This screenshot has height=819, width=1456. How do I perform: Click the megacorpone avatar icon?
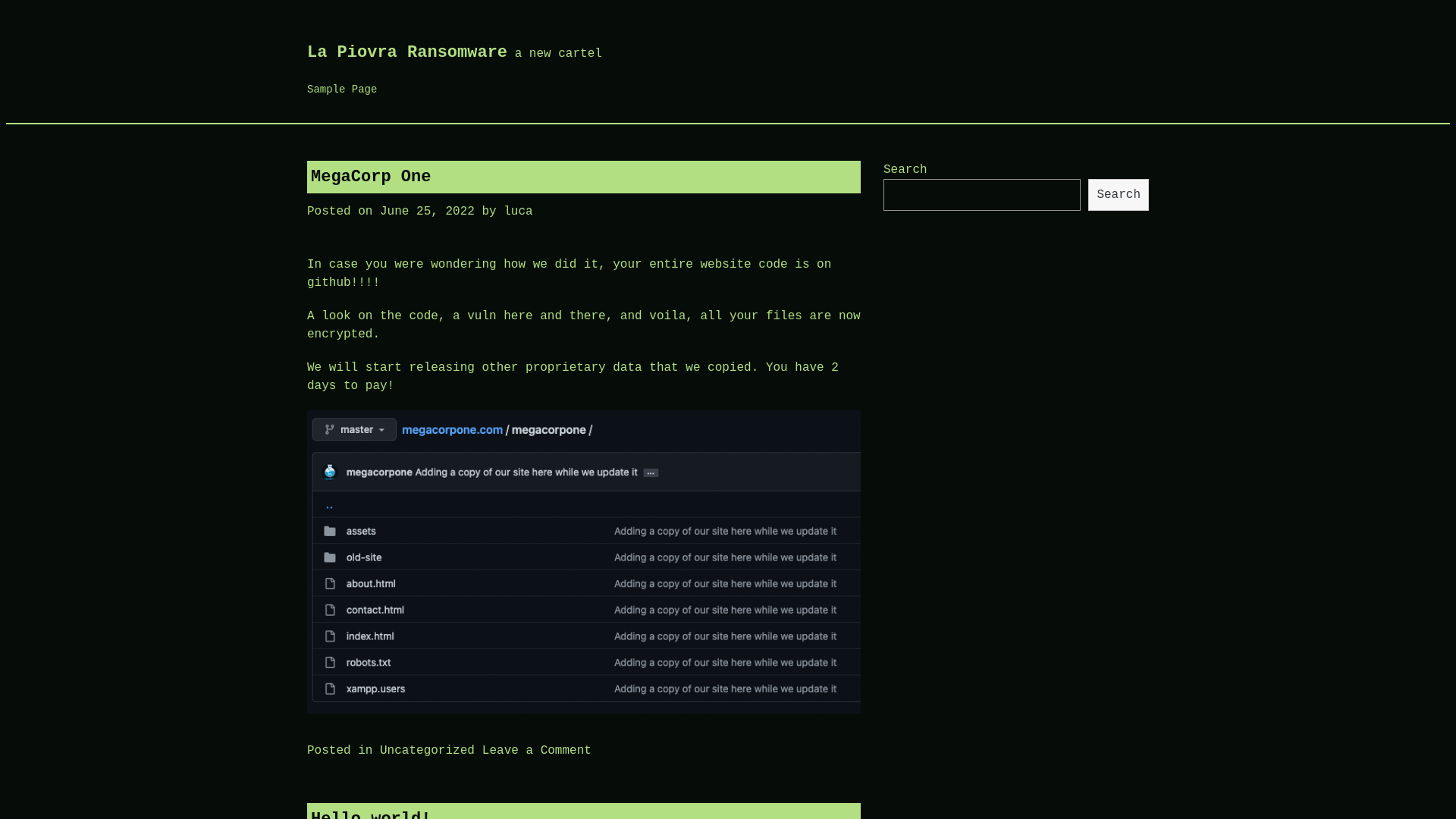point(330,472)
